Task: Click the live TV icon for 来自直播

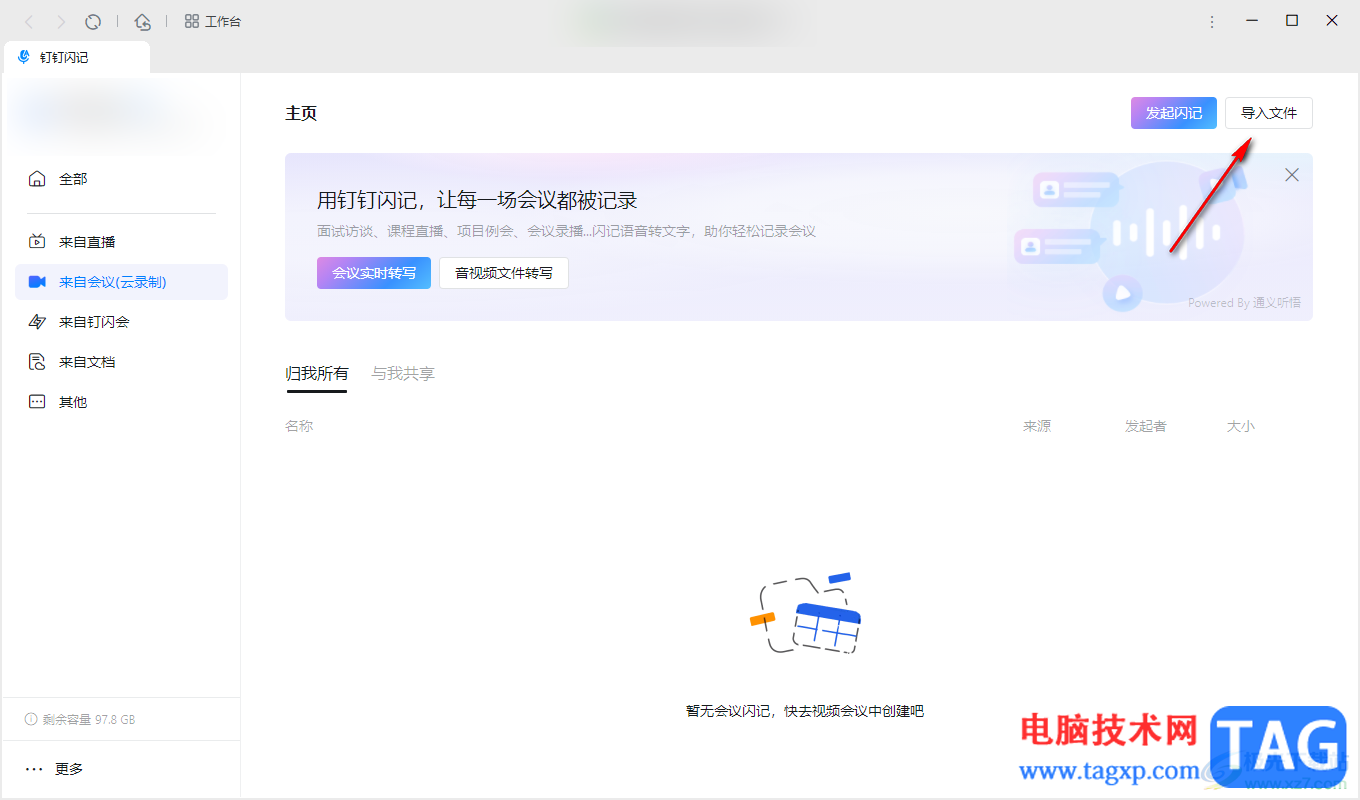Action: (x=37, y=242)
